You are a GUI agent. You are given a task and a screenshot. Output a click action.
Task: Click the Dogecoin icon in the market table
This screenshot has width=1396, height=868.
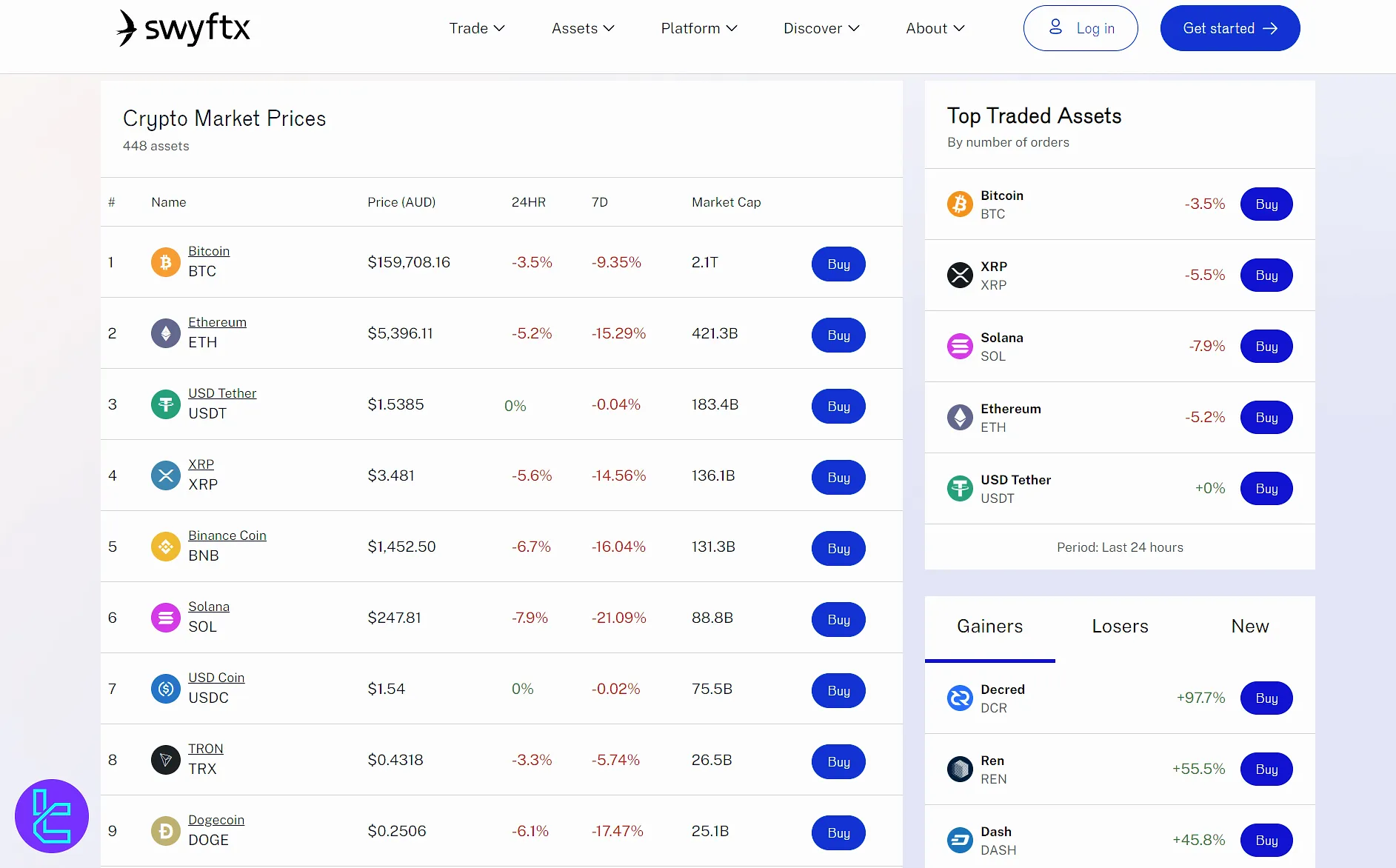[x=165, y=830]
